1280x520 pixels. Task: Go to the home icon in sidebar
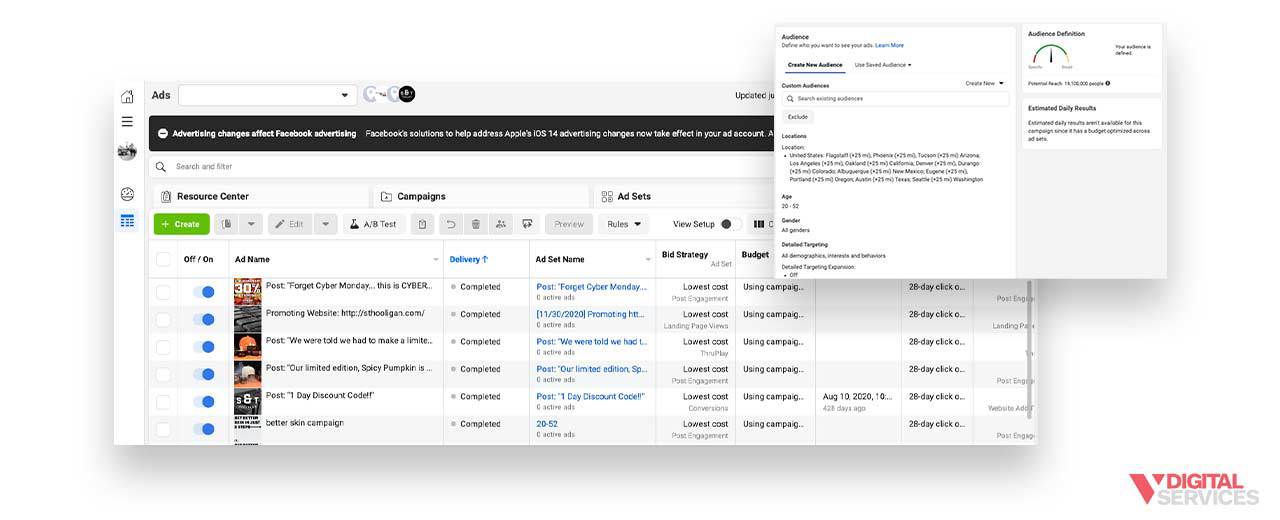coord(127,97)
